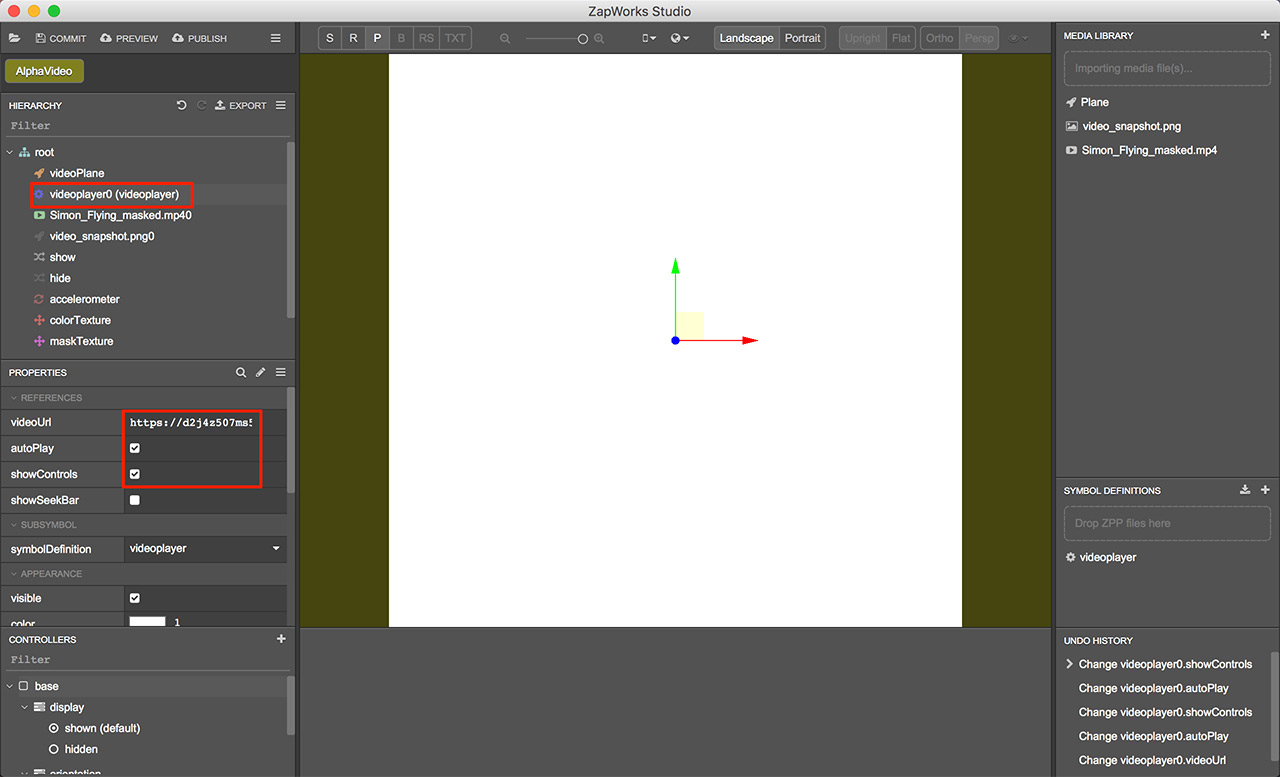Toggle the autoPlay checkbox
This screenshot has height=777, width=1280.
pos(135,448)
